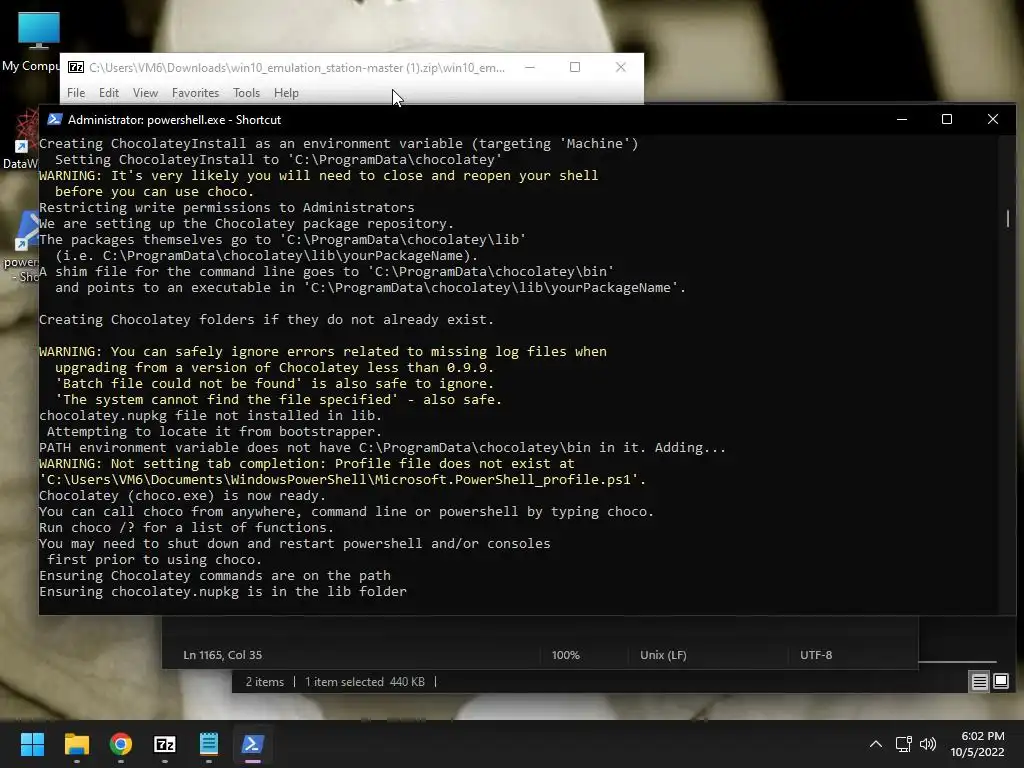This screenshot has height=768, width=1024.
Task: Click '1 item selected 440 KB' text
Action: pos(364,681)
